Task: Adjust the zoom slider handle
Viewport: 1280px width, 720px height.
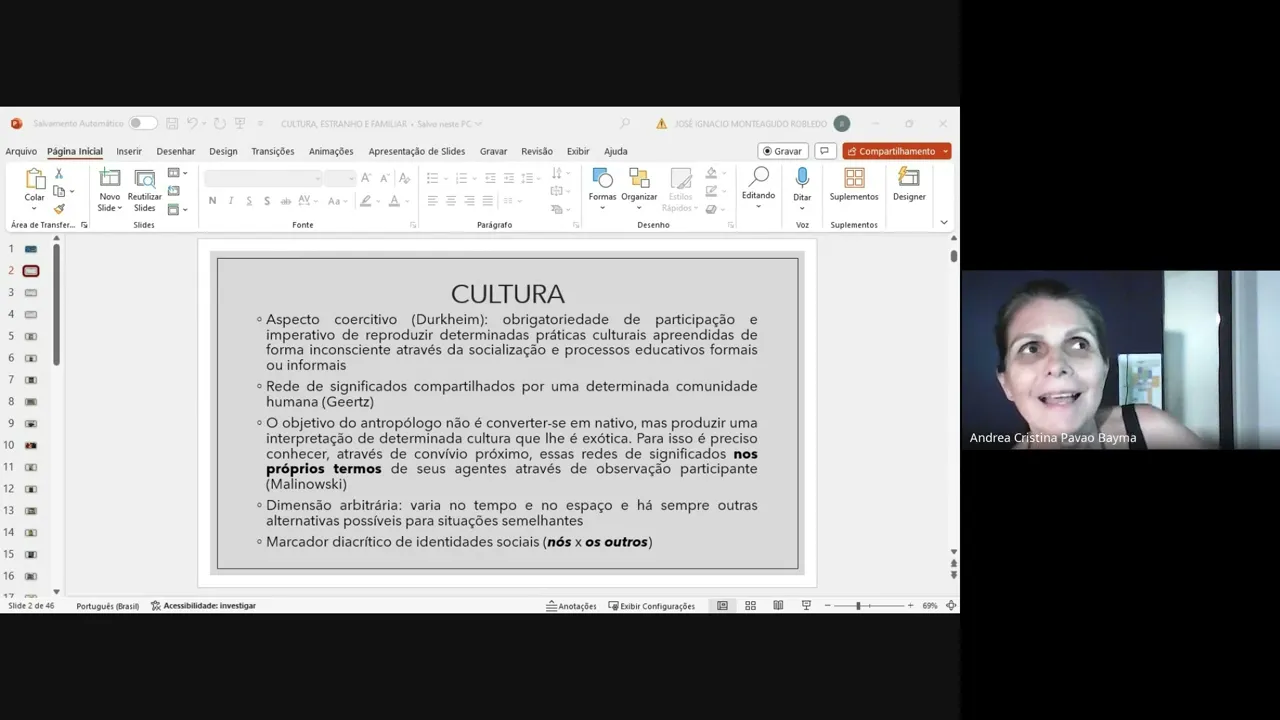Action: pos(858,606)
